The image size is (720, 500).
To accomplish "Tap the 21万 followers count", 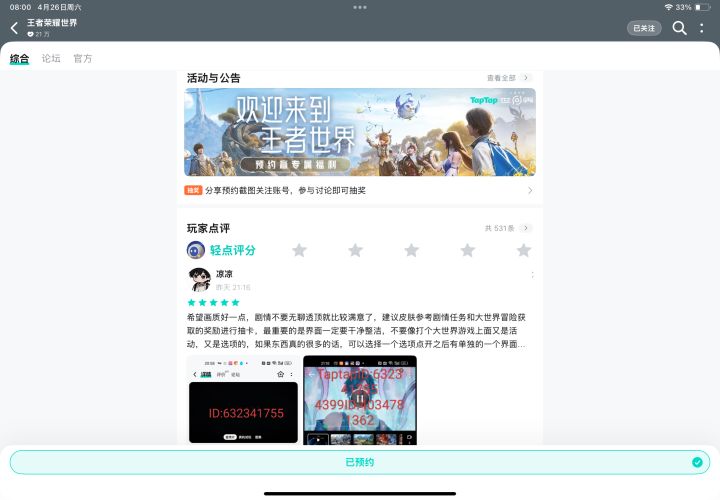I will click(x=39, y=34).
